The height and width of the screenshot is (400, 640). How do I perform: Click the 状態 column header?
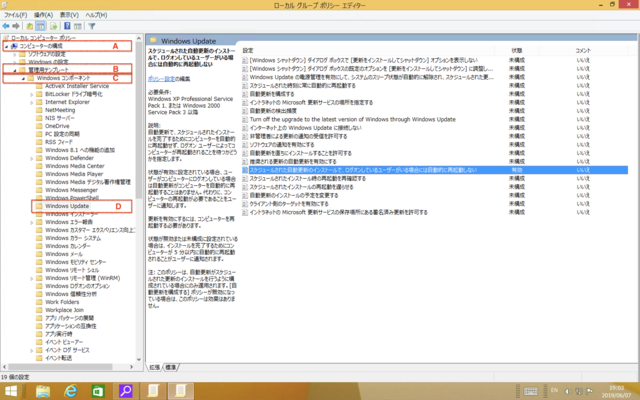(518, 50)
